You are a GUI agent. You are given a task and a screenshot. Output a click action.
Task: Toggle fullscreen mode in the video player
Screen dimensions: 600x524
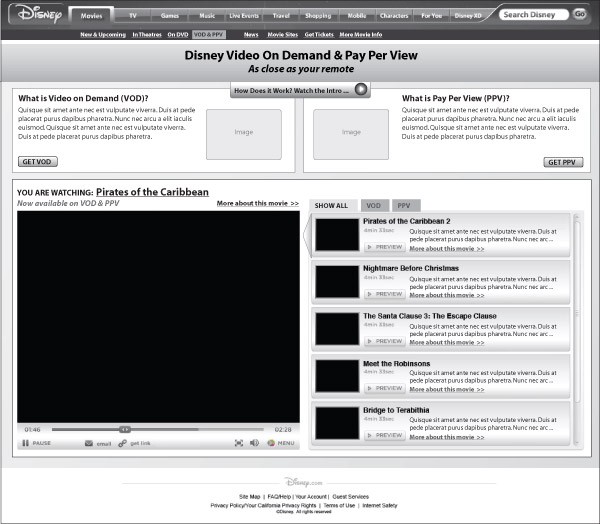click(x=239, y=443)
